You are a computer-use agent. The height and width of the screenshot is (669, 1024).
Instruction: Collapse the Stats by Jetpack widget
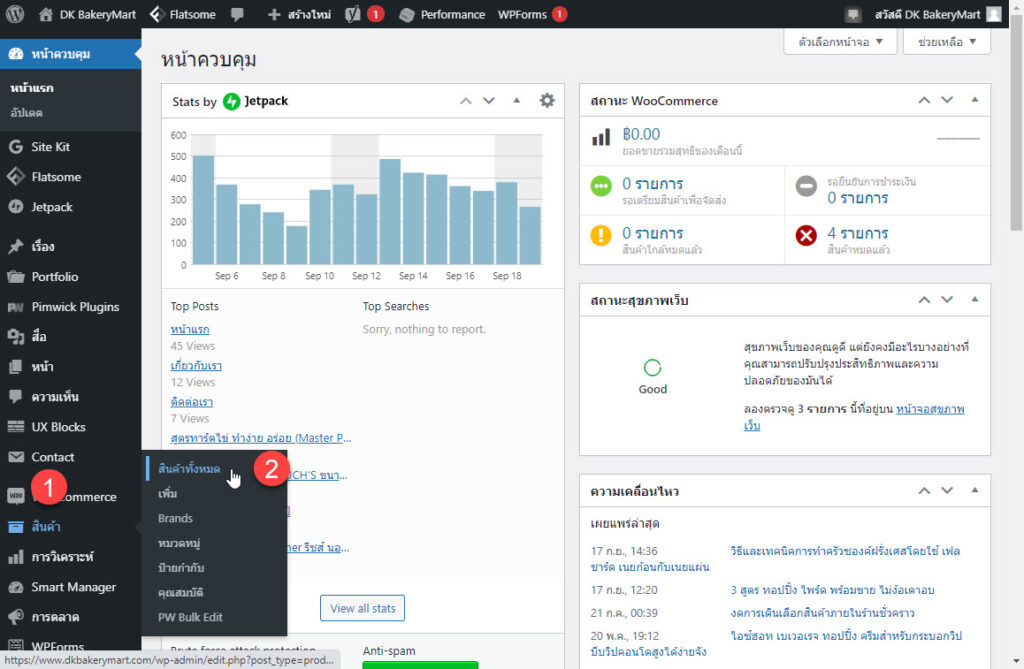click(x=517, y=101)
